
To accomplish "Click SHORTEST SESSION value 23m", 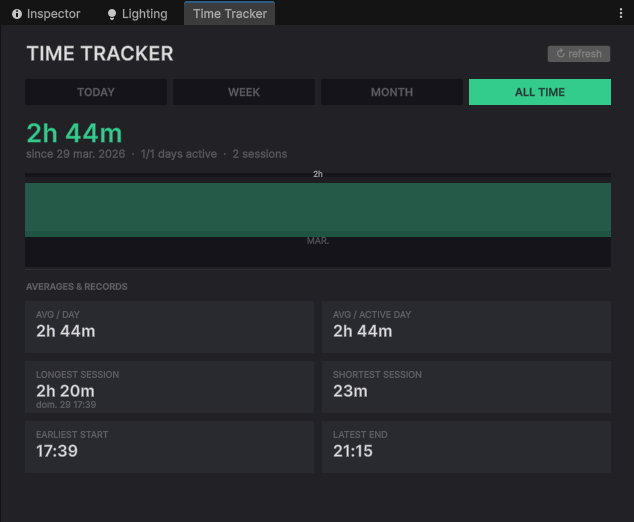I will click(350, 391).
